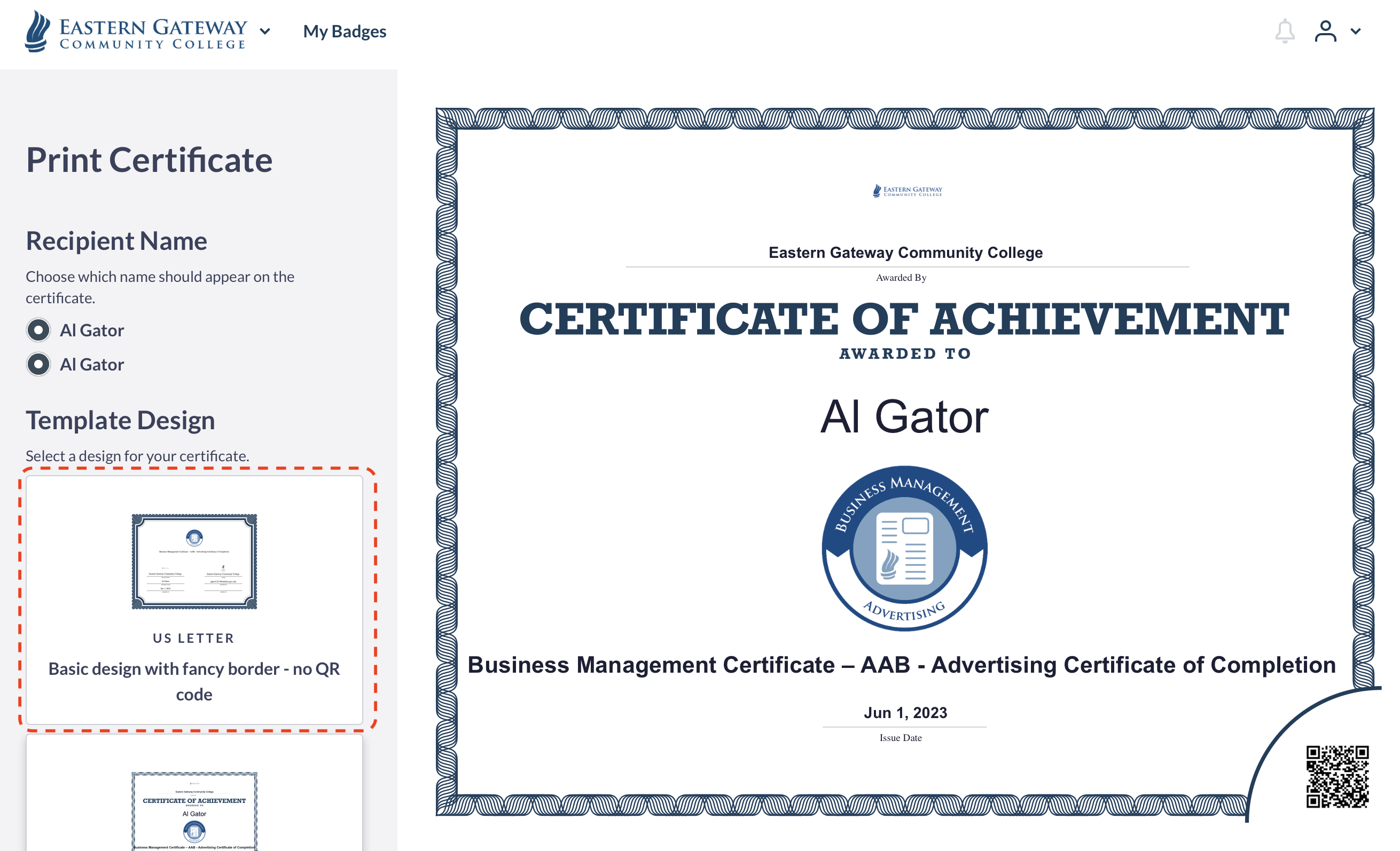Open the My Badges menu item
The width and height of the screenshot is (1400, 851).
coord(345,31)
